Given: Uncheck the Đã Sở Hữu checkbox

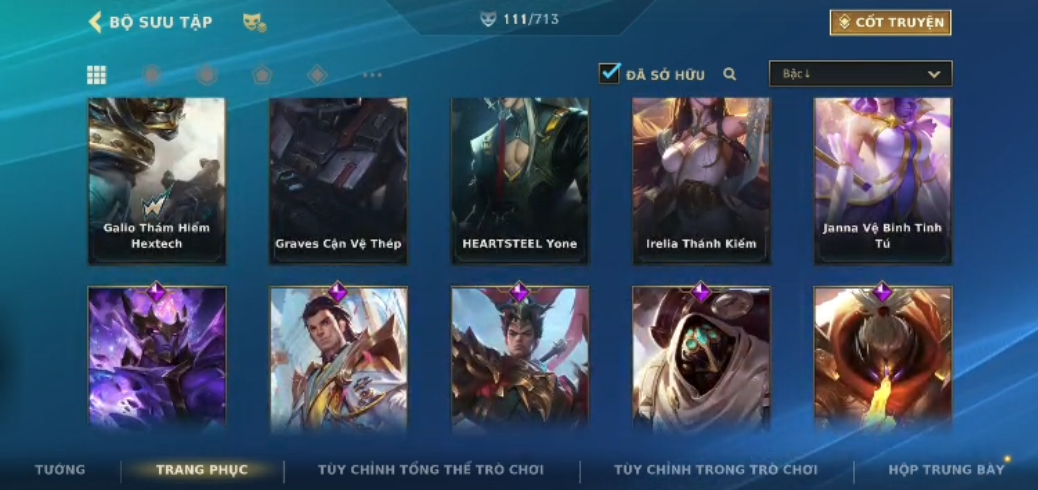Looking at the screenshot, I should (609, 73).
